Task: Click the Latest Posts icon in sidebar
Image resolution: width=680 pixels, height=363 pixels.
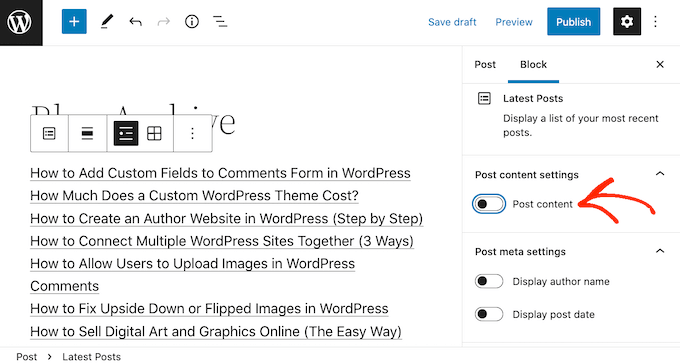Action: point(484,98)
